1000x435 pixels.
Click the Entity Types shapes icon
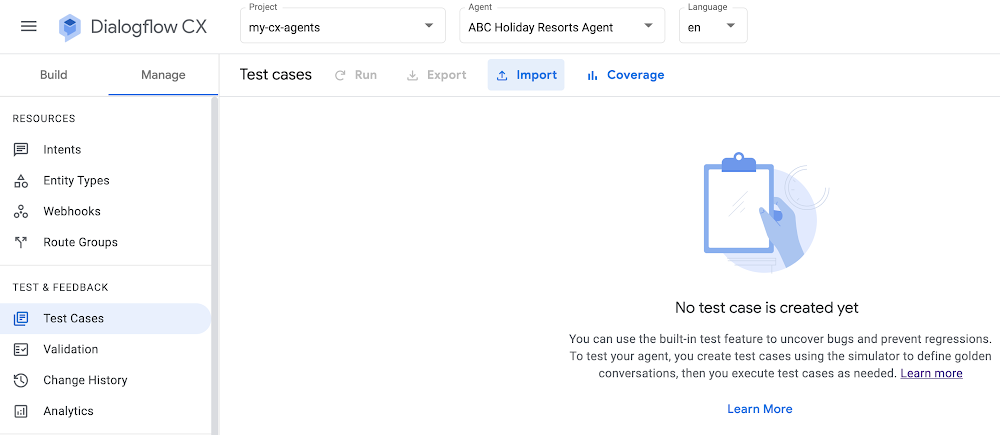21,181
